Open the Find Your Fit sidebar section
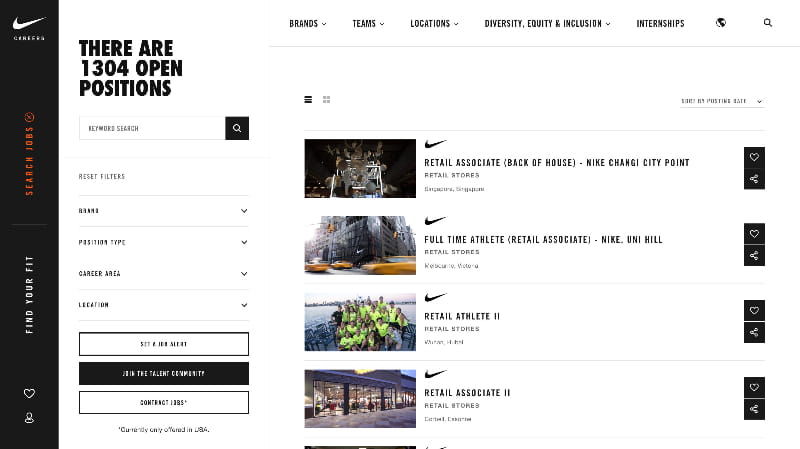 point(29,294)
